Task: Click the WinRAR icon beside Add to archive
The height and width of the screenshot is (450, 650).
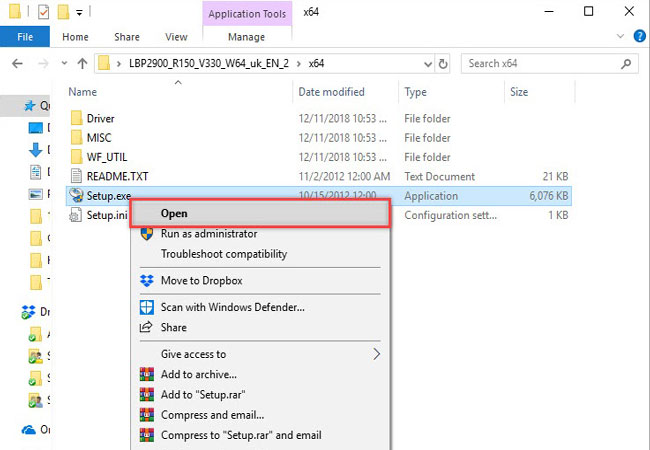Action: click(x=147, y=375)
